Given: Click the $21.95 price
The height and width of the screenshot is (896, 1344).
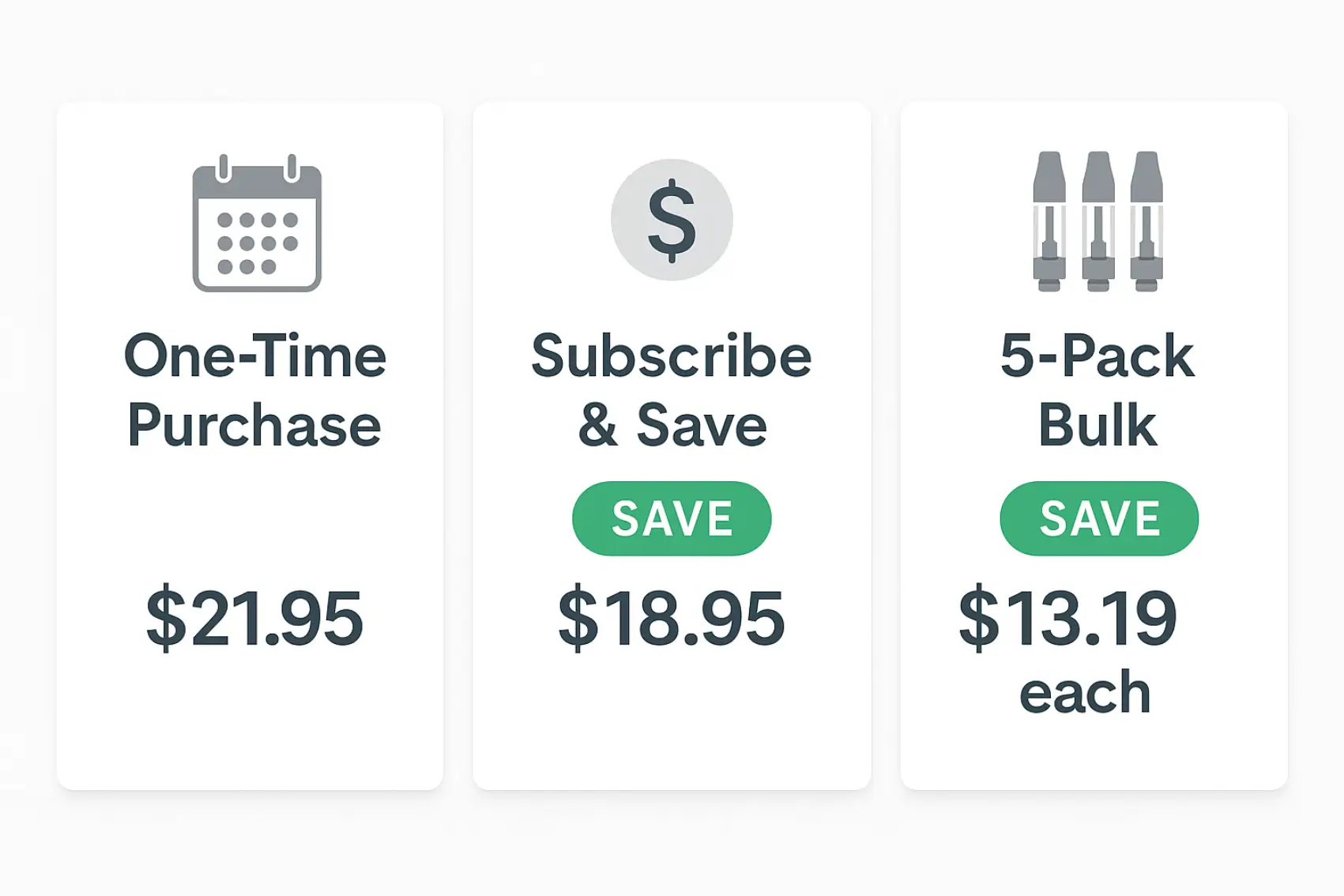Looking at the screenshot, I should point(254,618).
